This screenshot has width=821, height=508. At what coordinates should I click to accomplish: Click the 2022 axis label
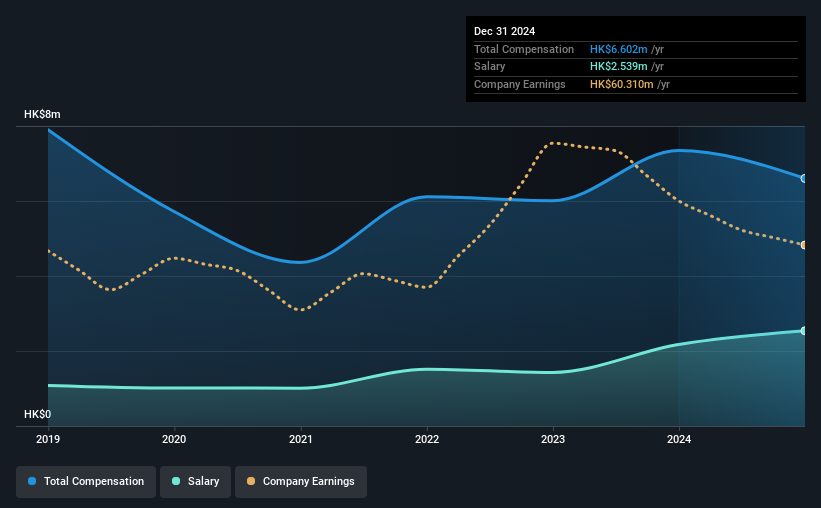click(427, 439)
